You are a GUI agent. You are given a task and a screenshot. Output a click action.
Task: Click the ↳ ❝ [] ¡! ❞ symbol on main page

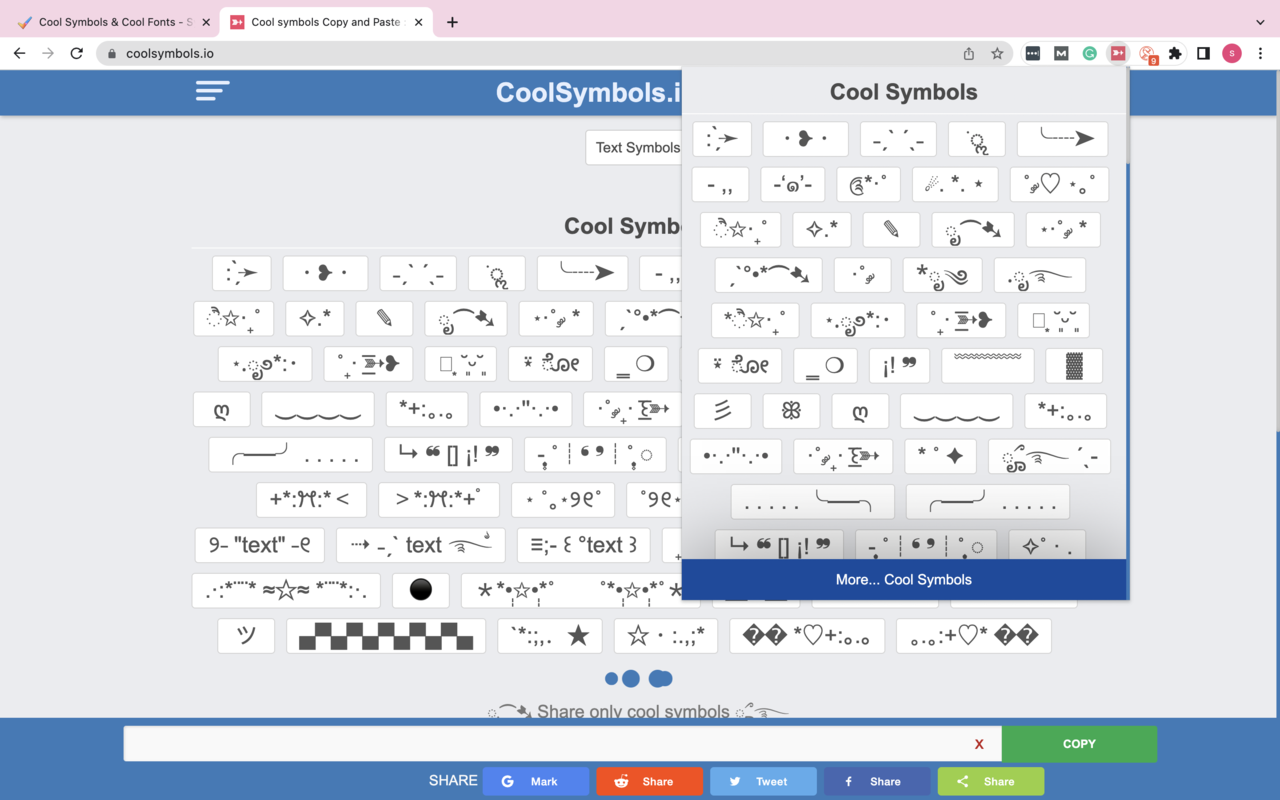coord(448,454)
